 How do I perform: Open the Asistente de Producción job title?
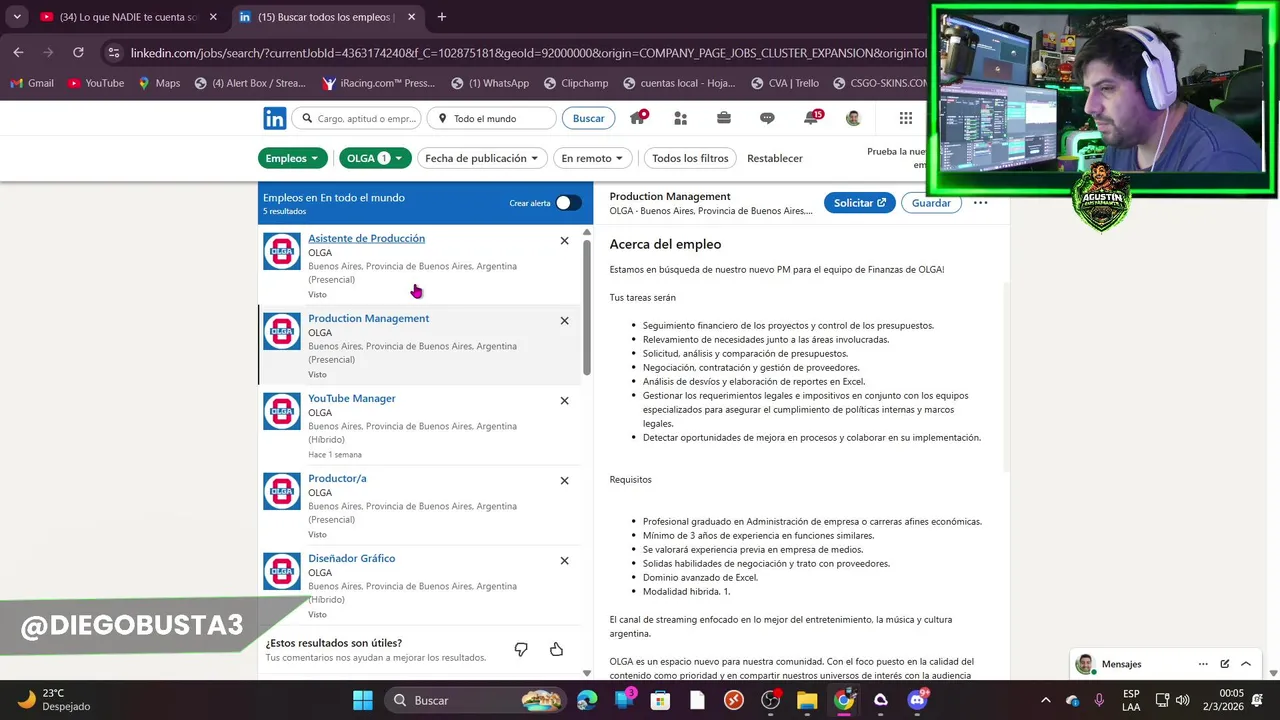tap(366, 238)
